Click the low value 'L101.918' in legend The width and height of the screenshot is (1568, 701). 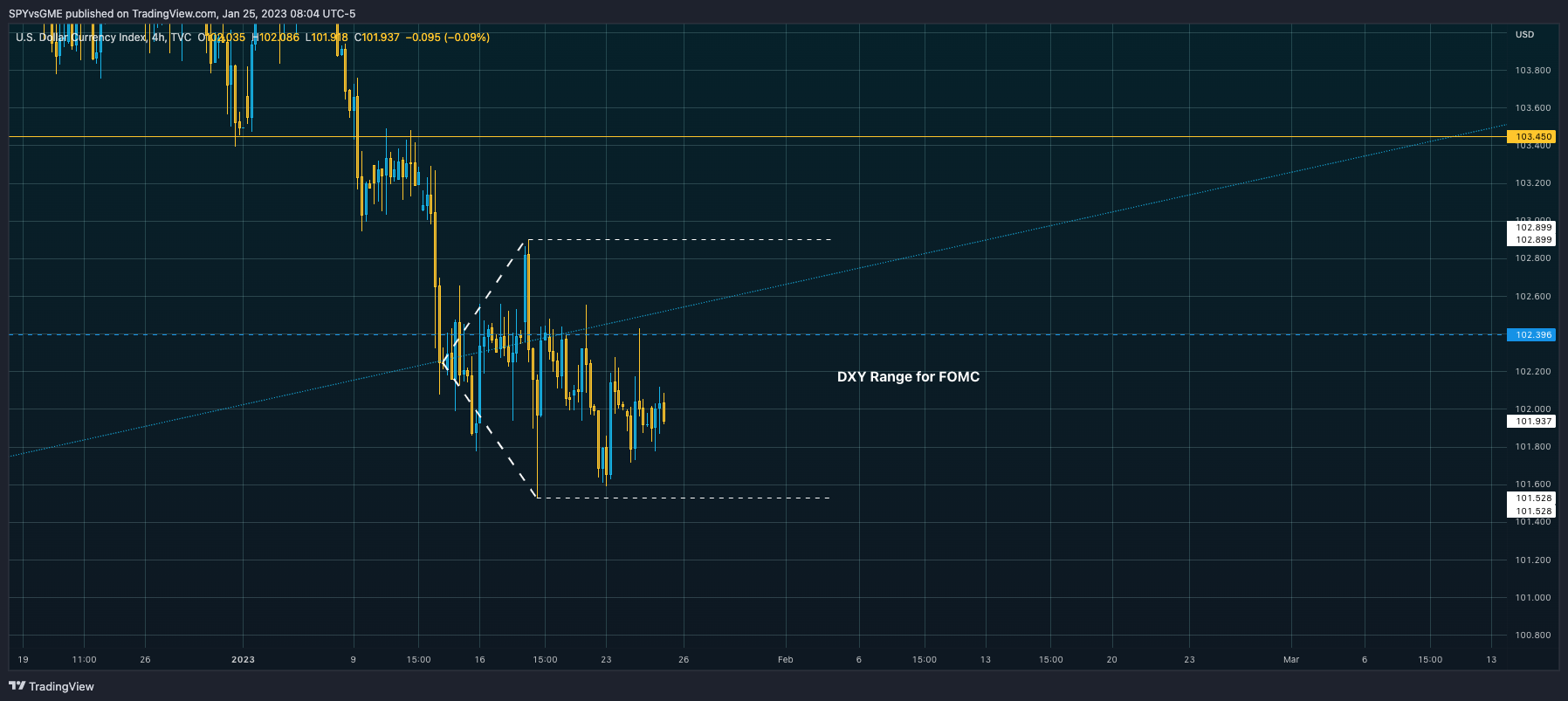click(326, 38)
